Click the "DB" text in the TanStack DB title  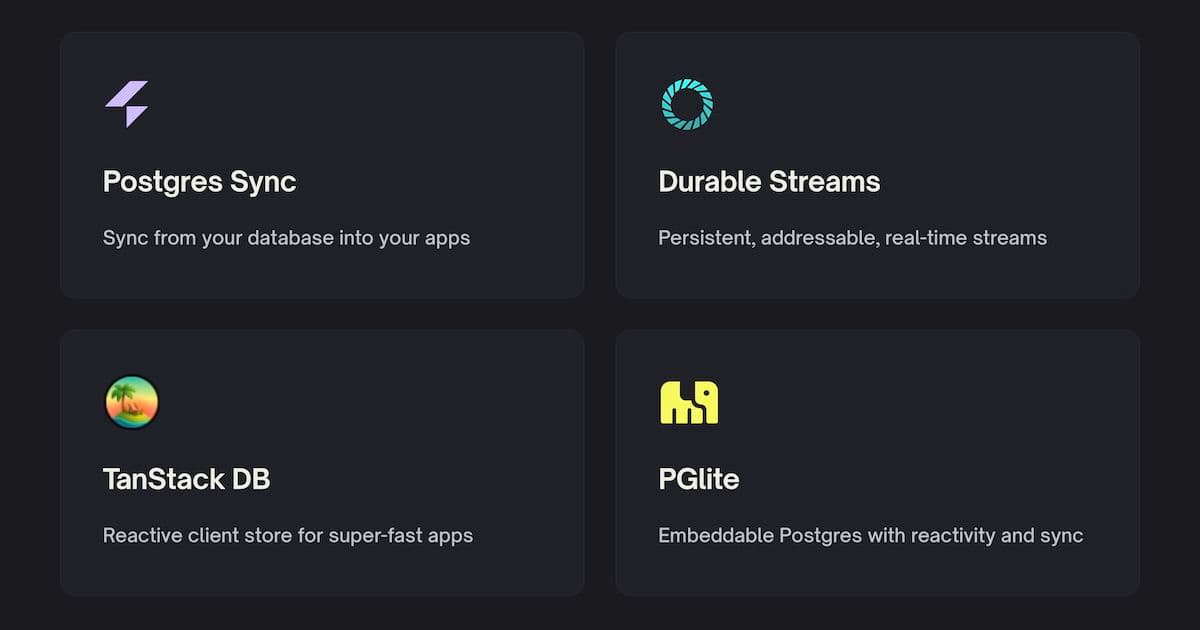pos(251,479)
